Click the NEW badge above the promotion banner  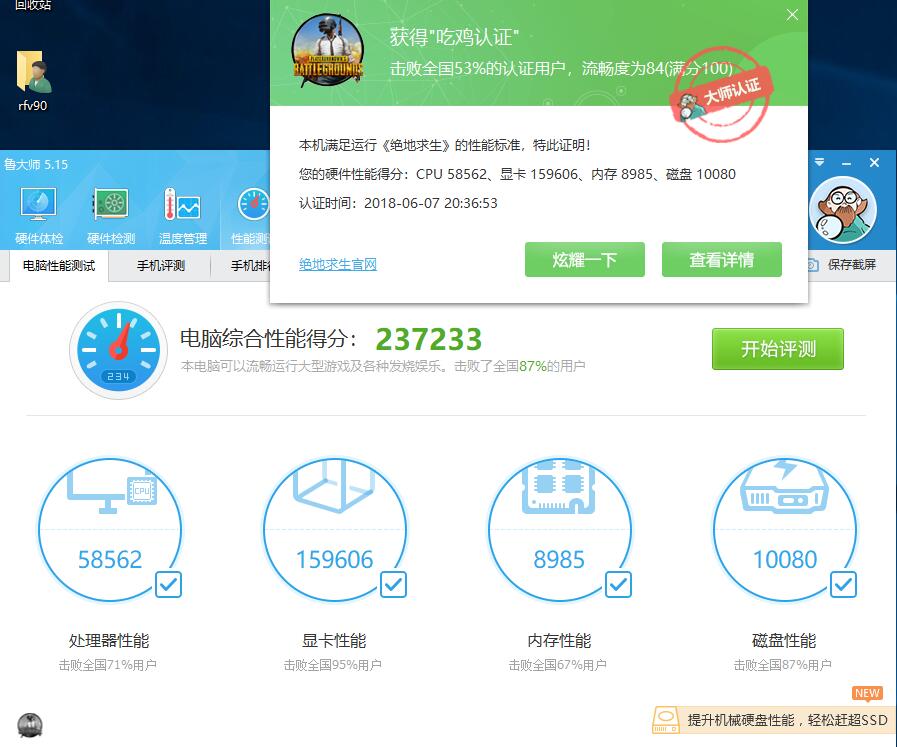pos(867,693)
